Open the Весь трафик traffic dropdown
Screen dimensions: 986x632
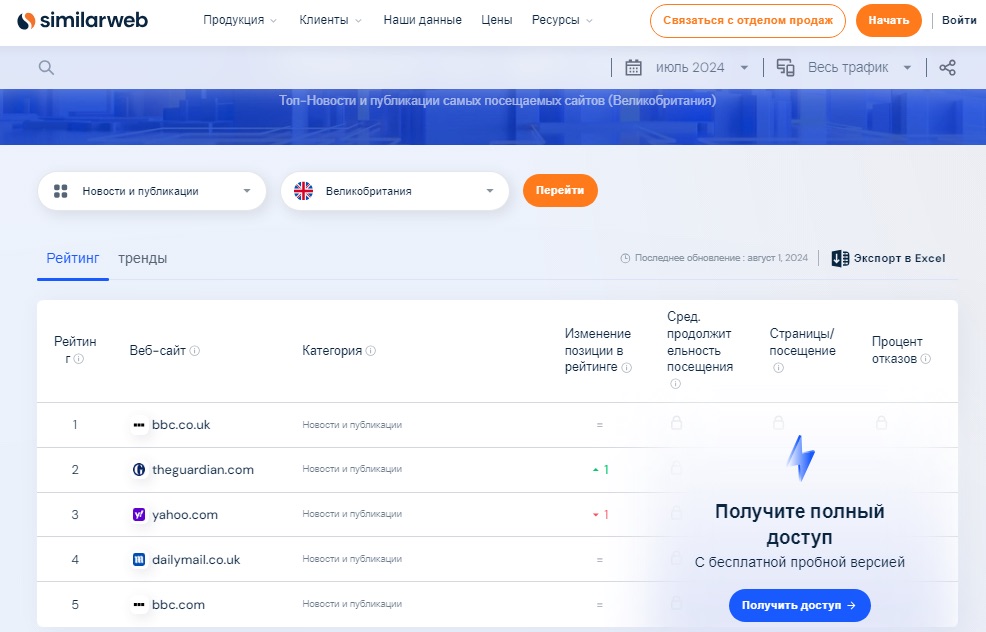(859, 67)
